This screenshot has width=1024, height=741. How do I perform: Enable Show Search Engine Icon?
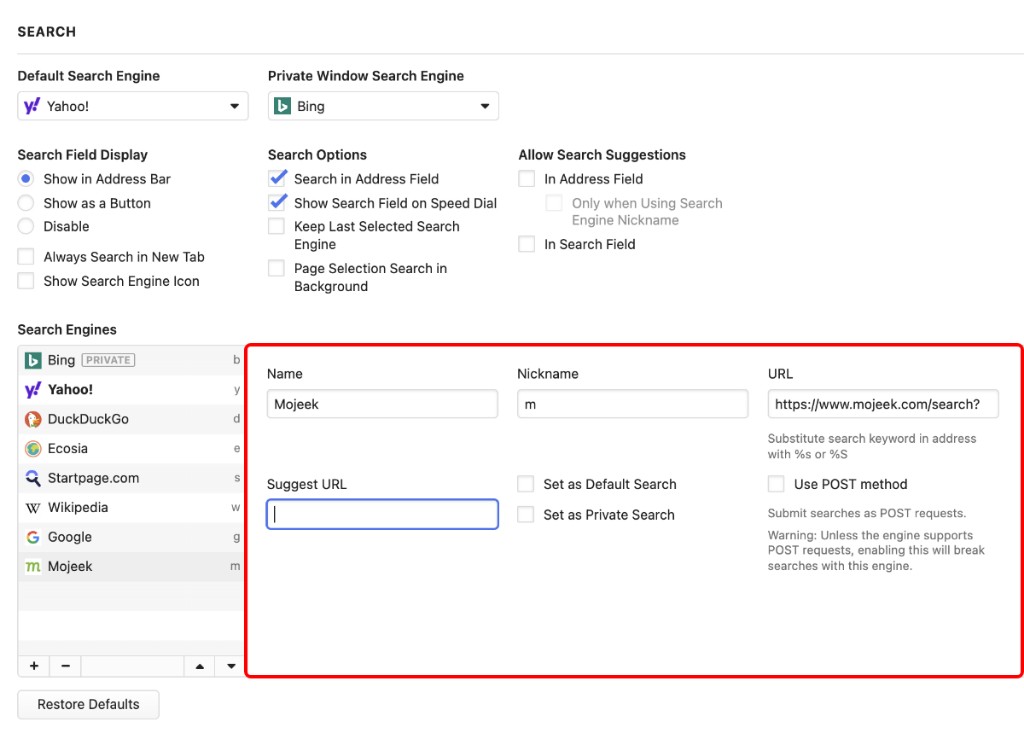[26, 281]
